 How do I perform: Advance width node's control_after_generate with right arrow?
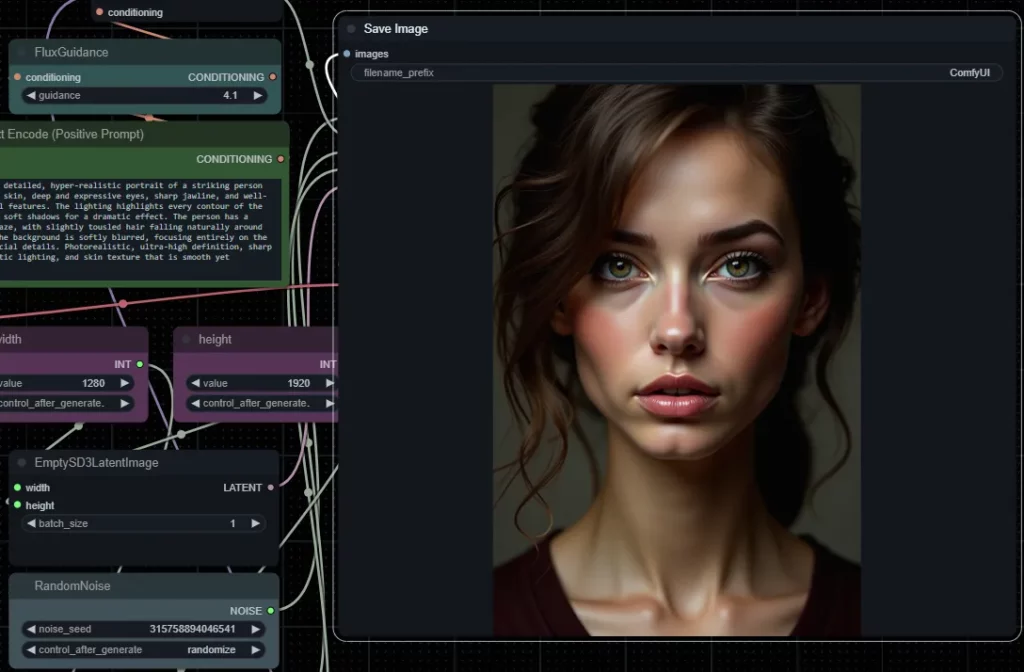pos(125,403)
